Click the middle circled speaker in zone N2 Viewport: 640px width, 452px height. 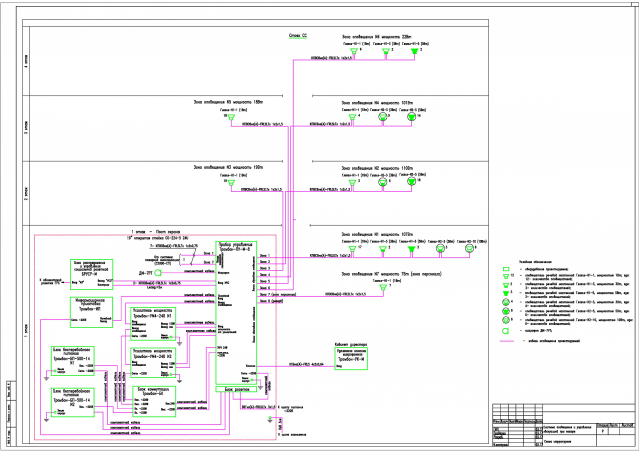(383, 182)
